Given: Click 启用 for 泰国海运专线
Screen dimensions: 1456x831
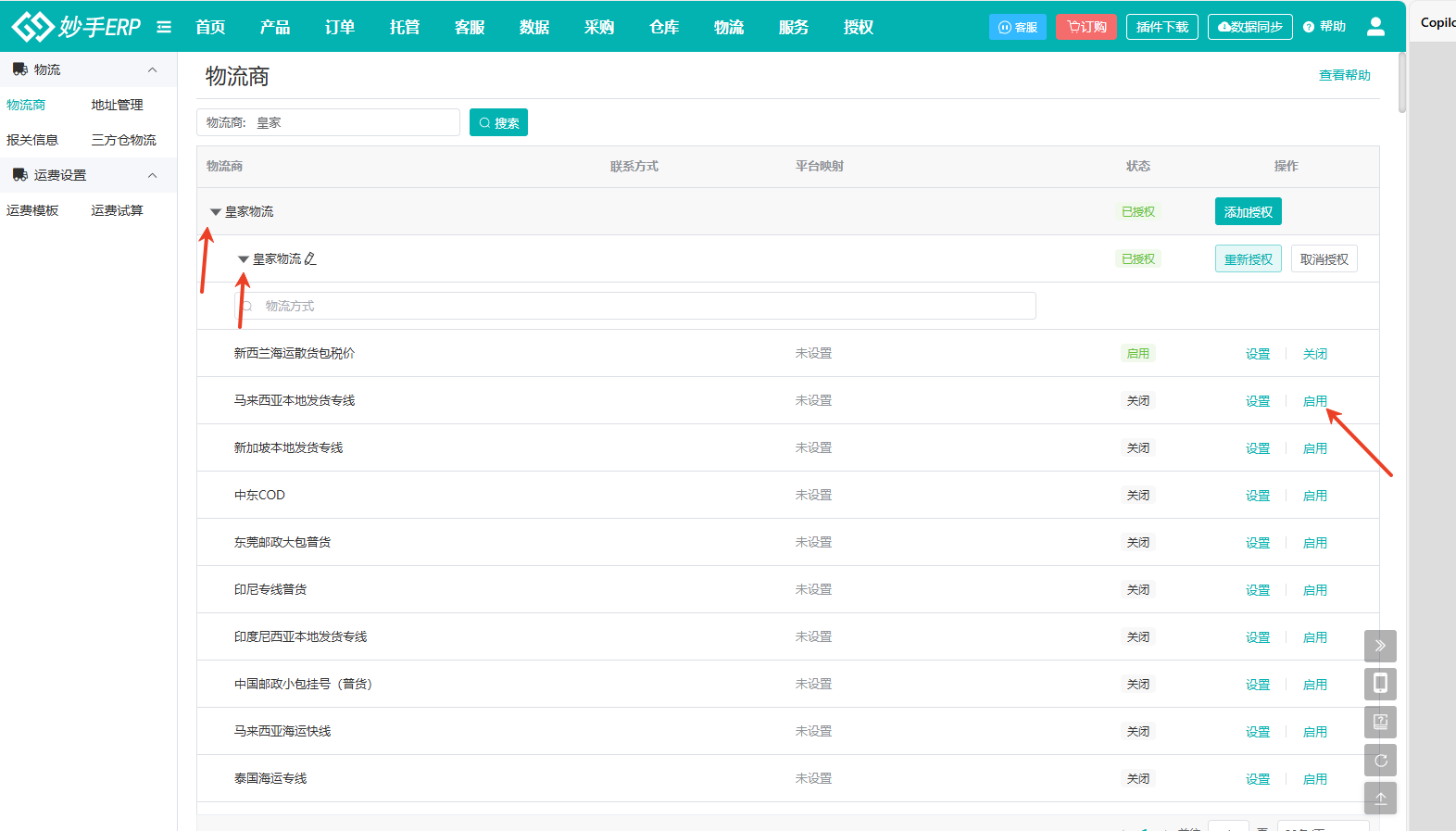Looking at the screenshot, I should click(1315, 779).
